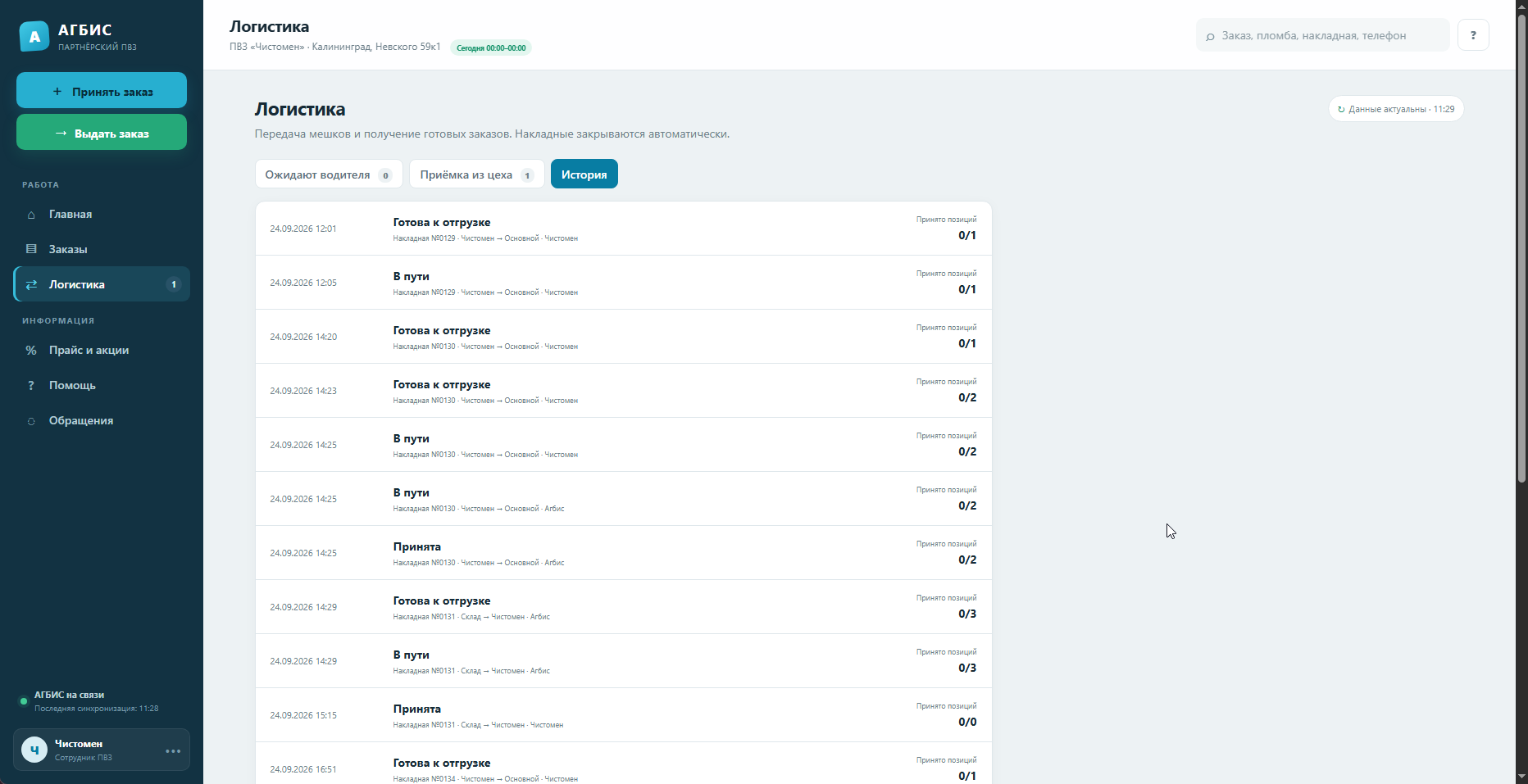Click the Логистика arrows icon

[x=31, y=284]
